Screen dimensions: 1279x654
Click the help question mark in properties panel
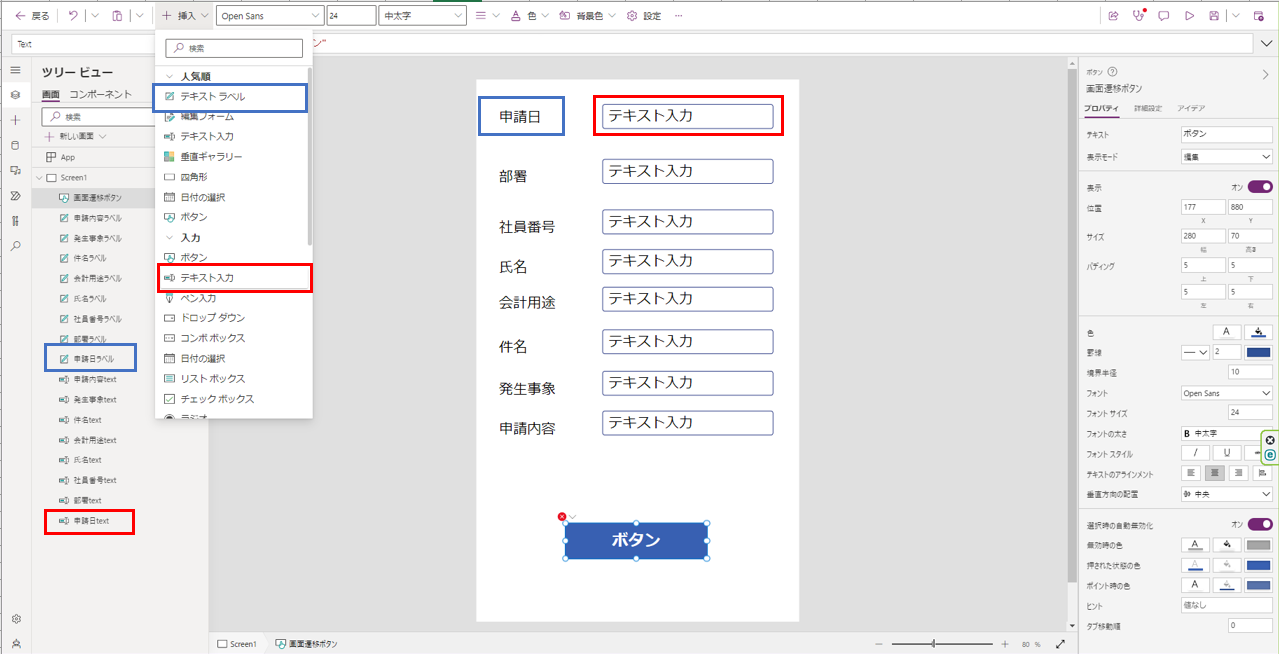point(1112,72)
